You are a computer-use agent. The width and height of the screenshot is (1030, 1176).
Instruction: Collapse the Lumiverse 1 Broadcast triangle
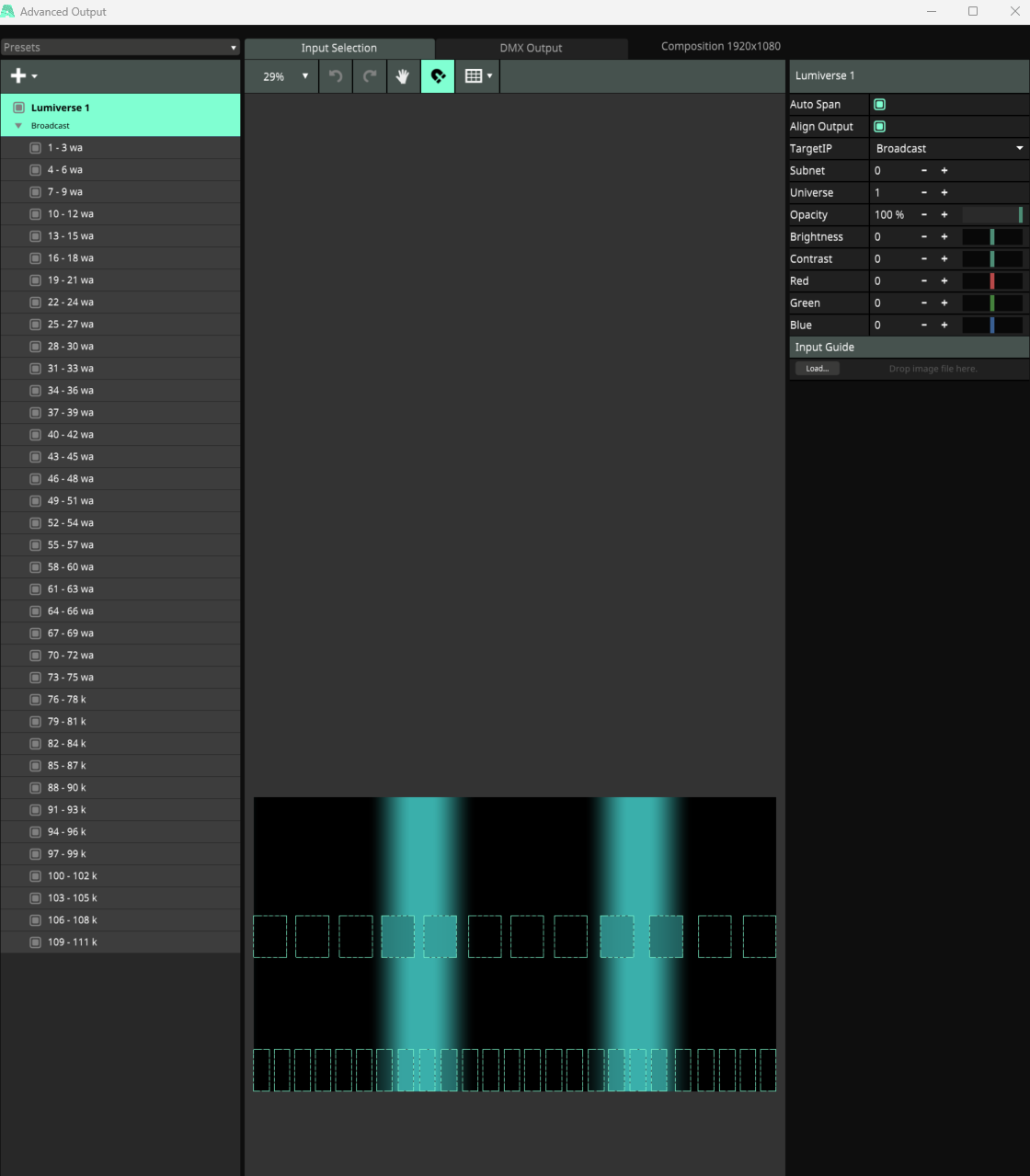coord(18,126)
